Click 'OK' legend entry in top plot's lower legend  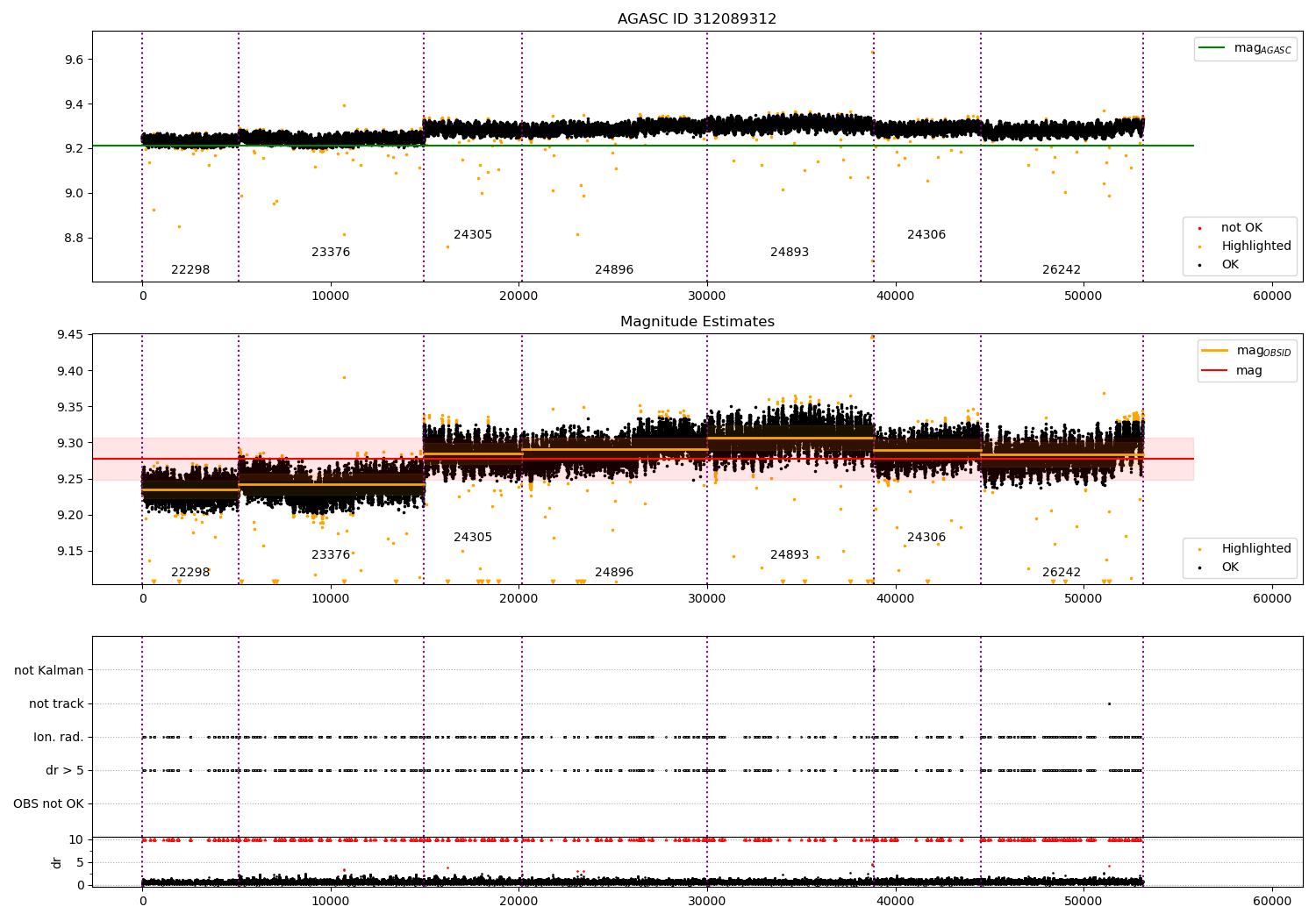[1230, 265]
